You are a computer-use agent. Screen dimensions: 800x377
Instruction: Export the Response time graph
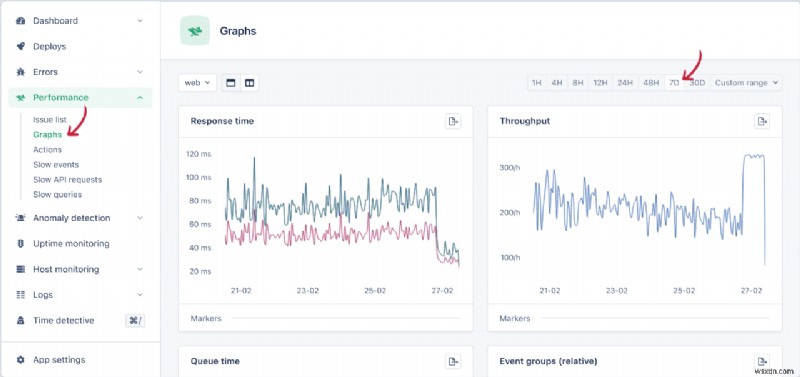(453, 121)
